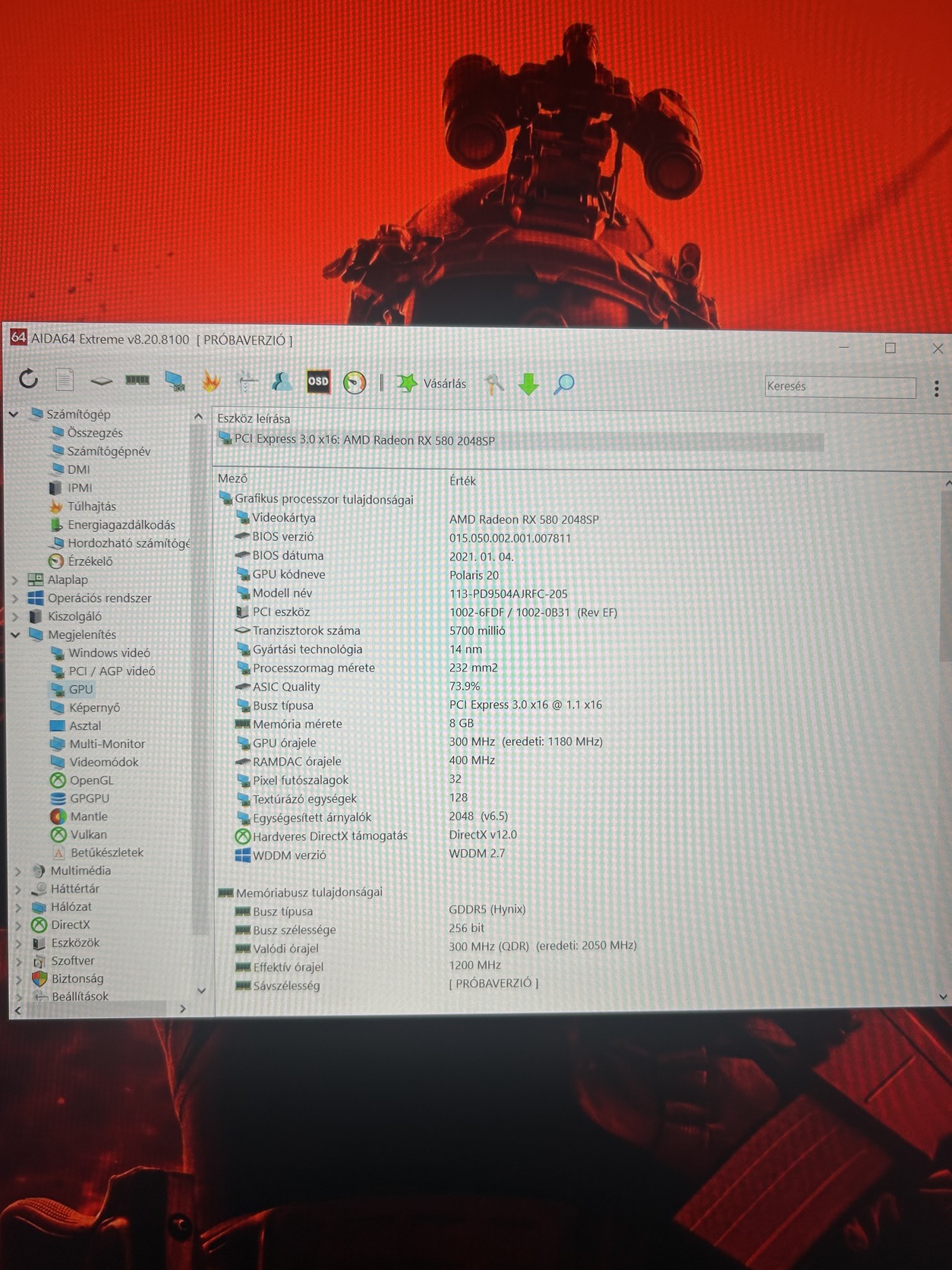
Task: Open the OSD panel icon
Action: coord(318,381)
